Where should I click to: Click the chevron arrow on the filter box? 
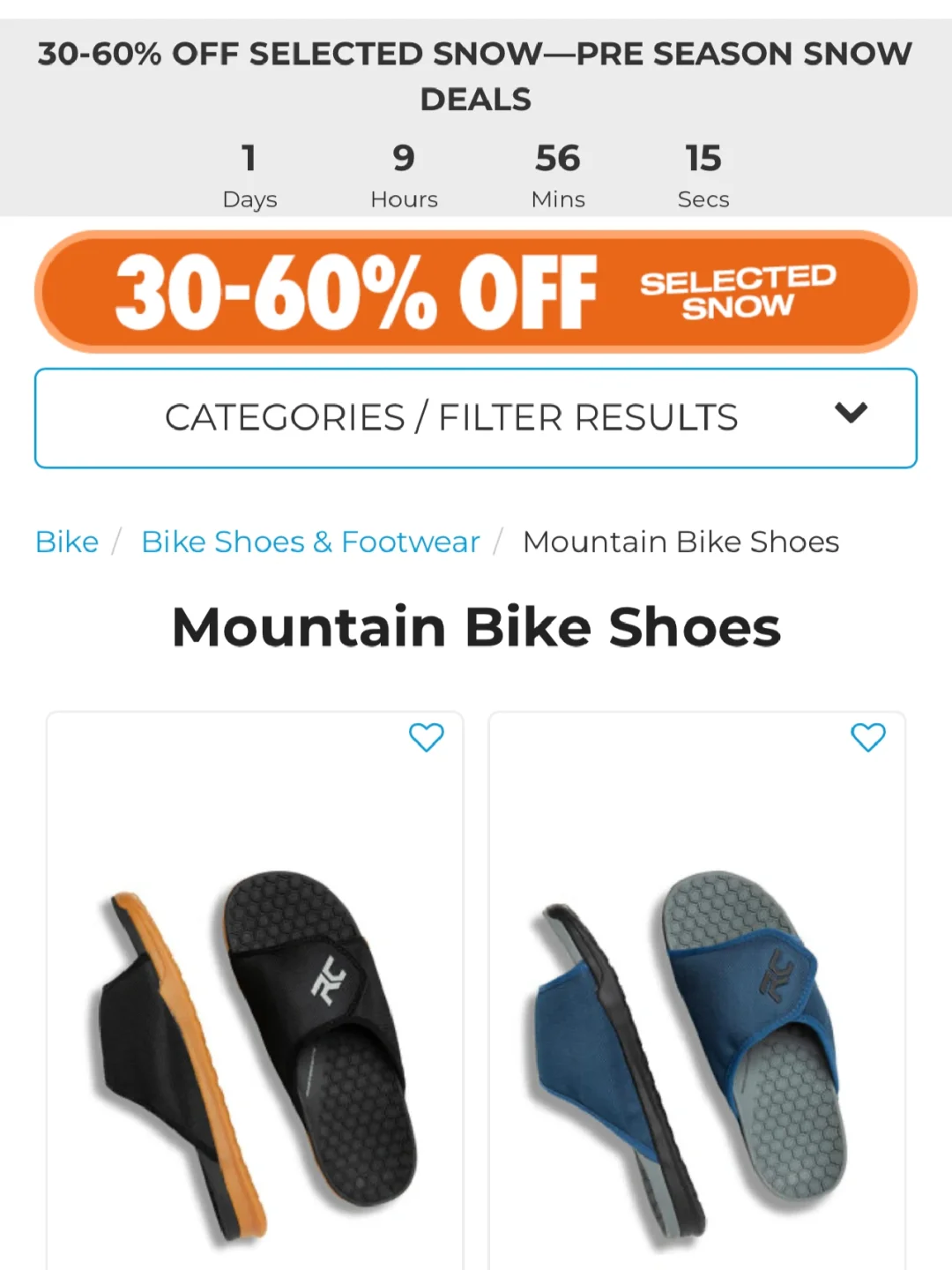click(x=851, y=413)
